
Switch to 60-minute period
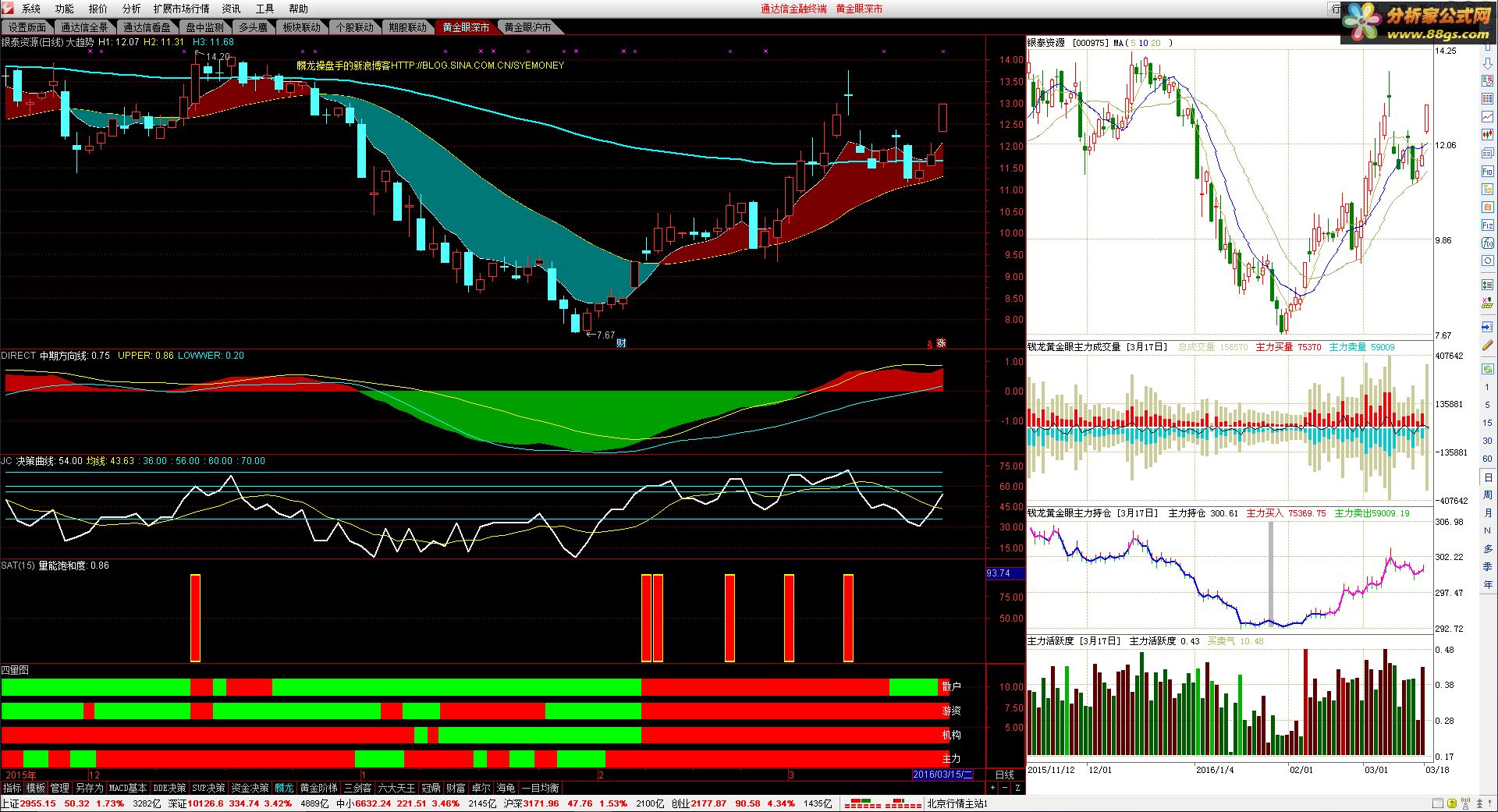[x=1487, y=459]
